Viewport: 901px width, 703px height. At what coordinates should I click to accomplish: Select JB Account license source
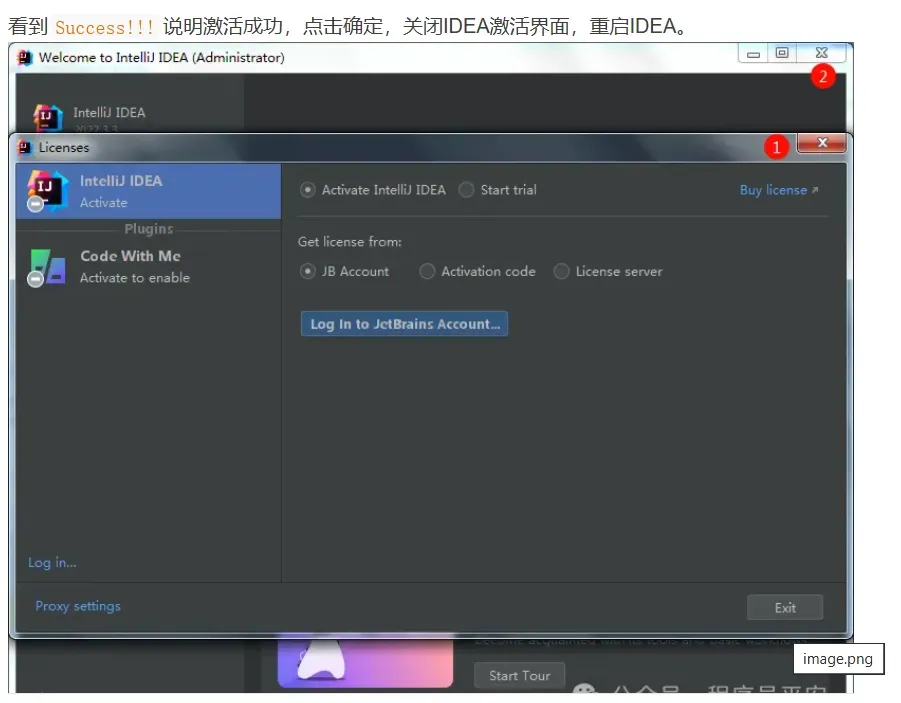(x=308, y=271)
